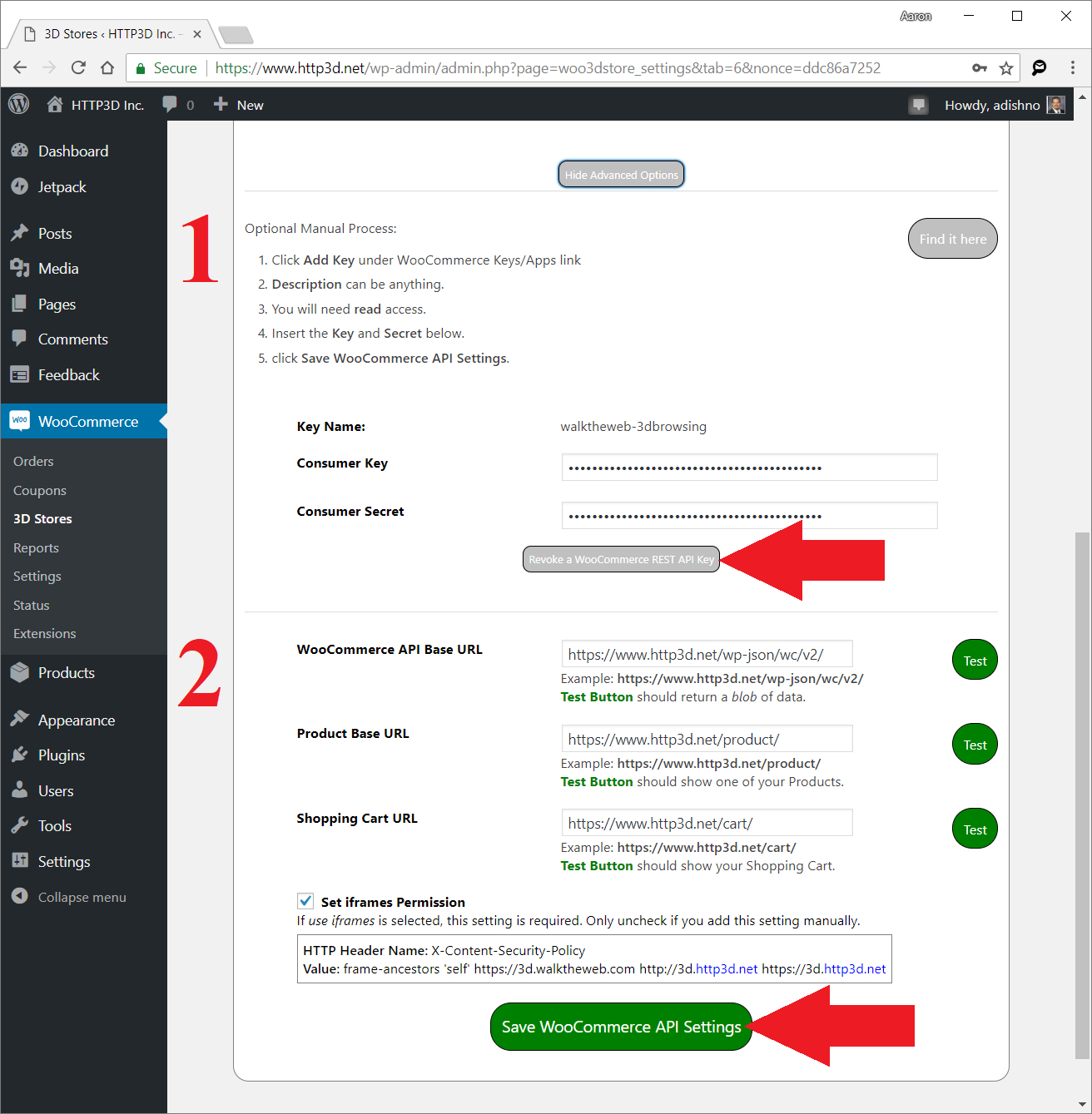Uncheck Set iframes Permission checkbox
This screenshot has height=1114, width=1092.
[x=305, y=901]
